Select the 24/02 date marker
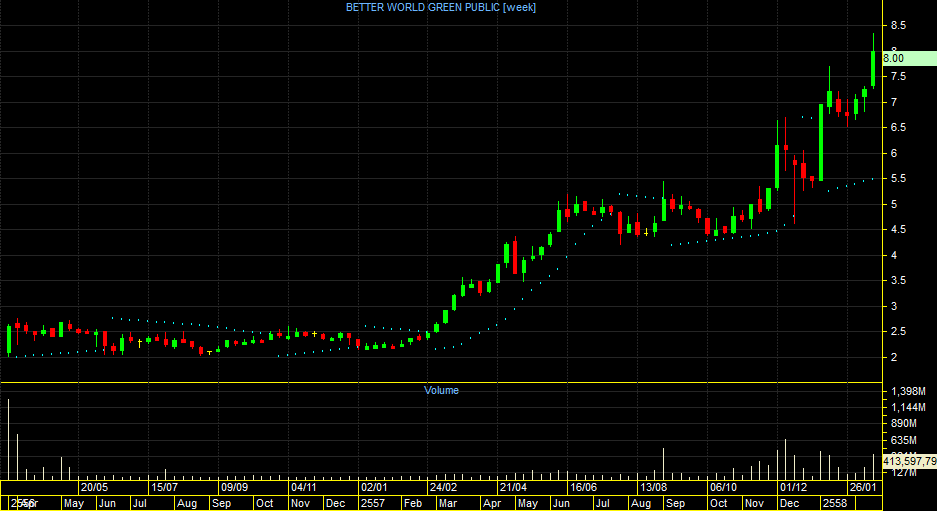Screen dimensions: 937x511 pyautogui.click(x=443, y=487)
